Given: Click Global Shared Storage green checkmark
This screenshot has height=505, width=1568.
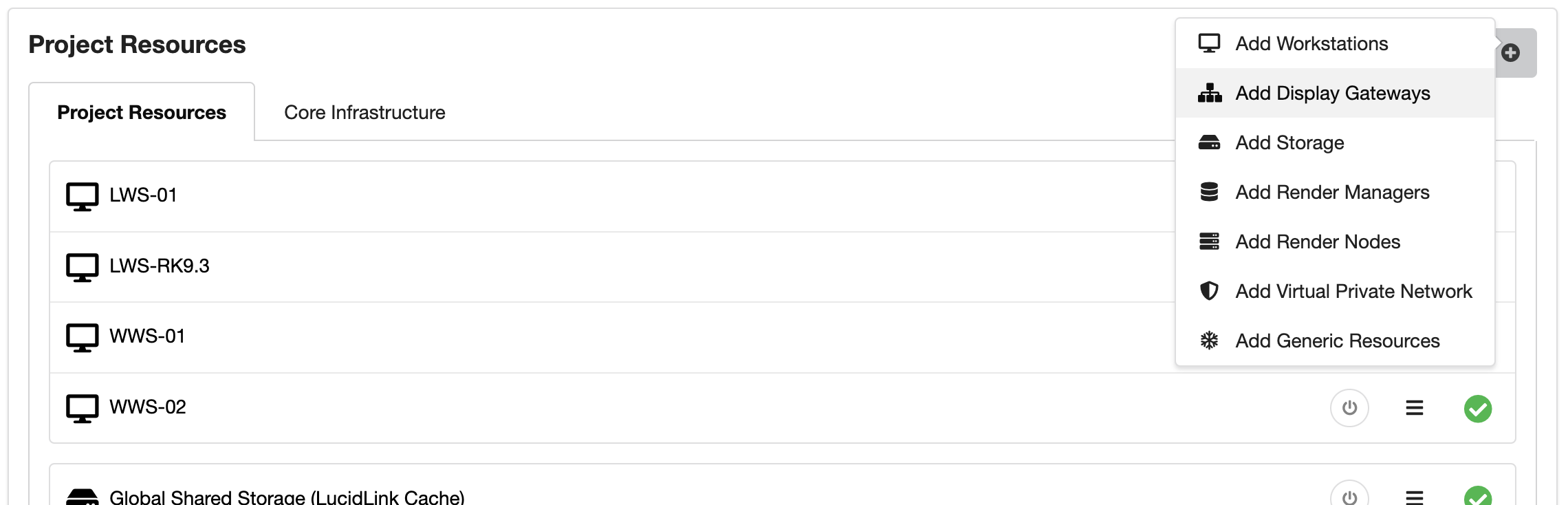Looking at the screenshot, I should click(1477, 496).
